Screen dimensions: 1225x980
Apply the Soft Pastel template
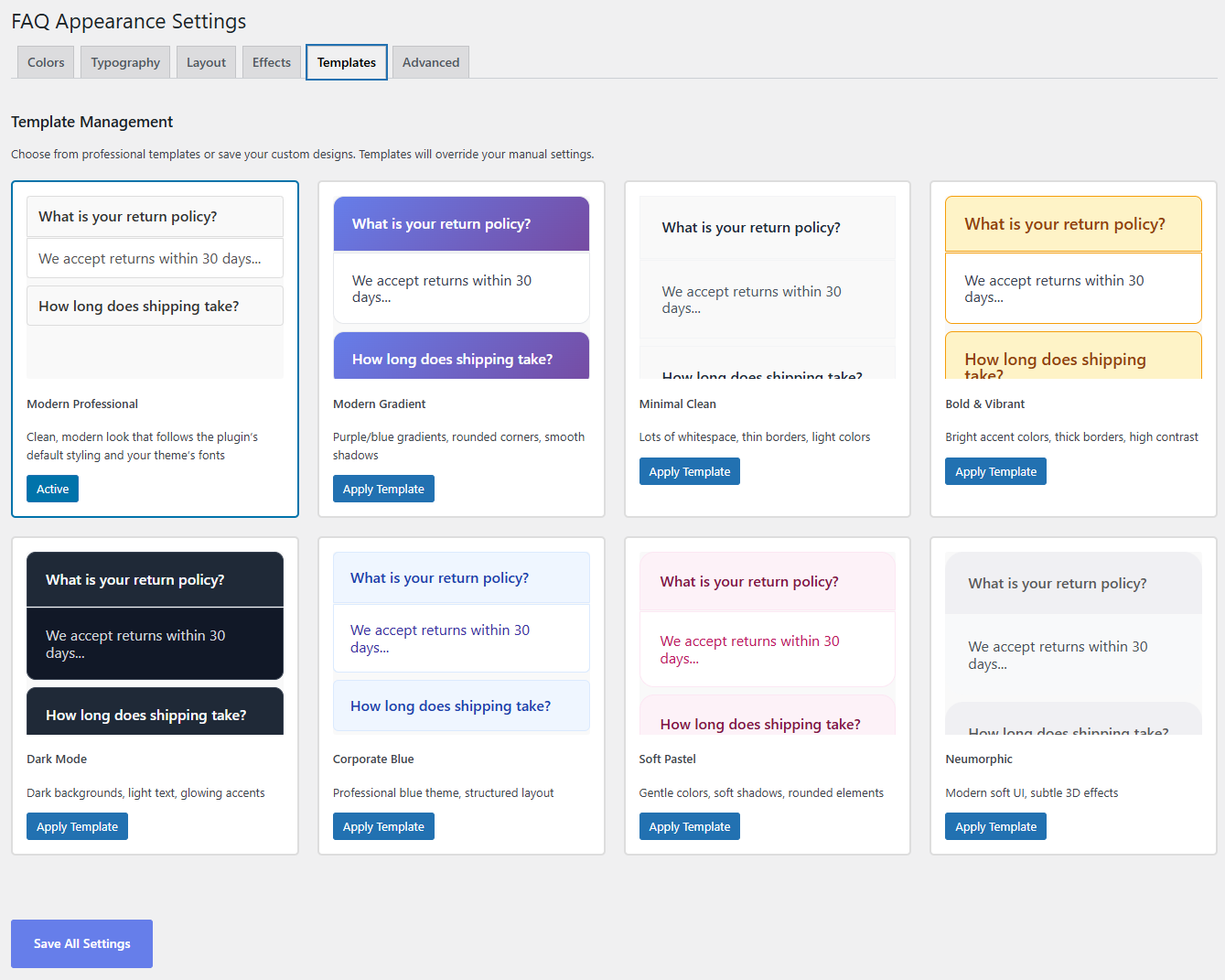(x=689, y=826)
